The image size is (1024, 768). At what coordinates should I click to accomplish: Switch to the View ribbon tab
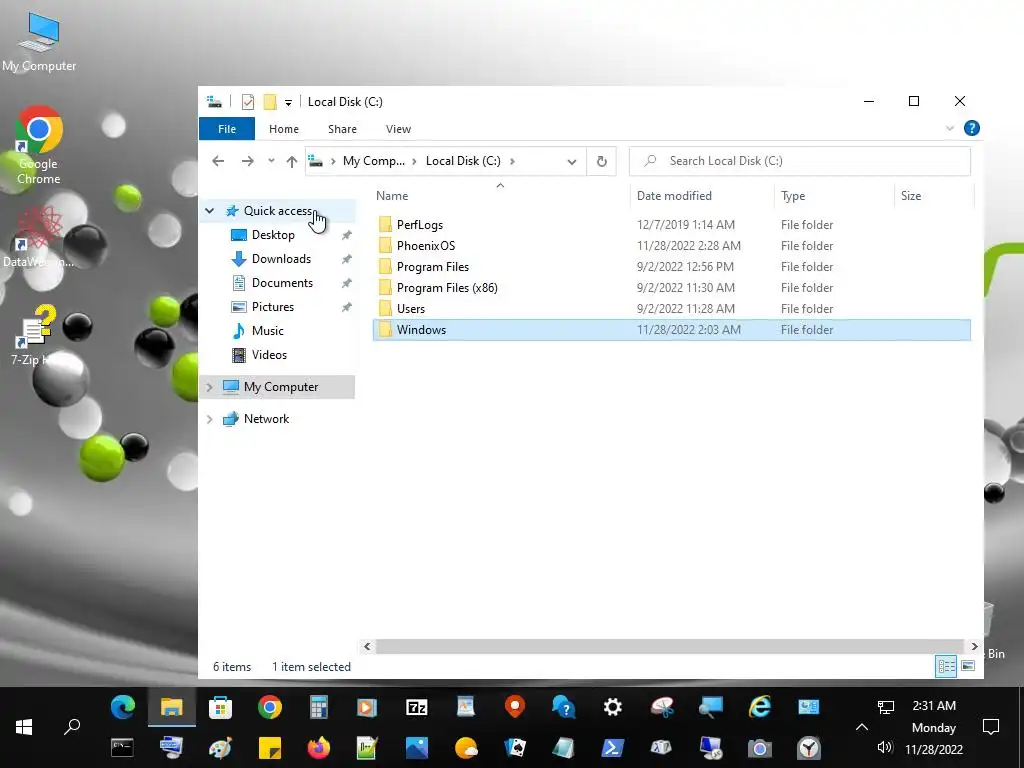pyautogui.click(x=398, y=129)
